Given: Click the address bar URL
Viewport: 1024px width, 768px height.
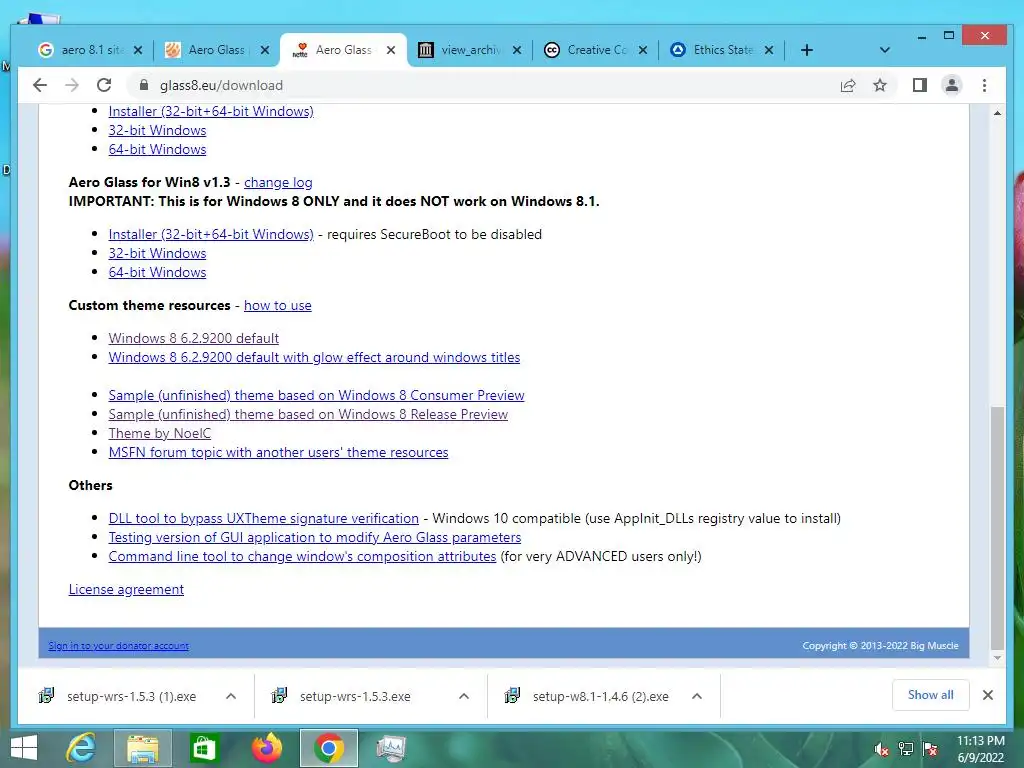Looking at the screenshot, I should [221, 85].
